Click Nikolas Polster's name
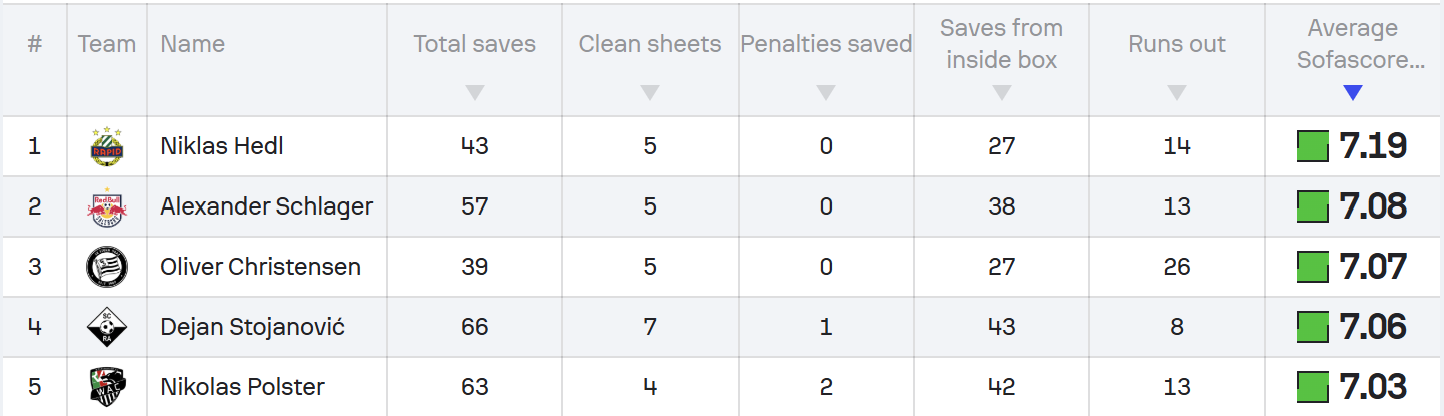The width and height of the screenshot is (1444, 416). (242, 387)
